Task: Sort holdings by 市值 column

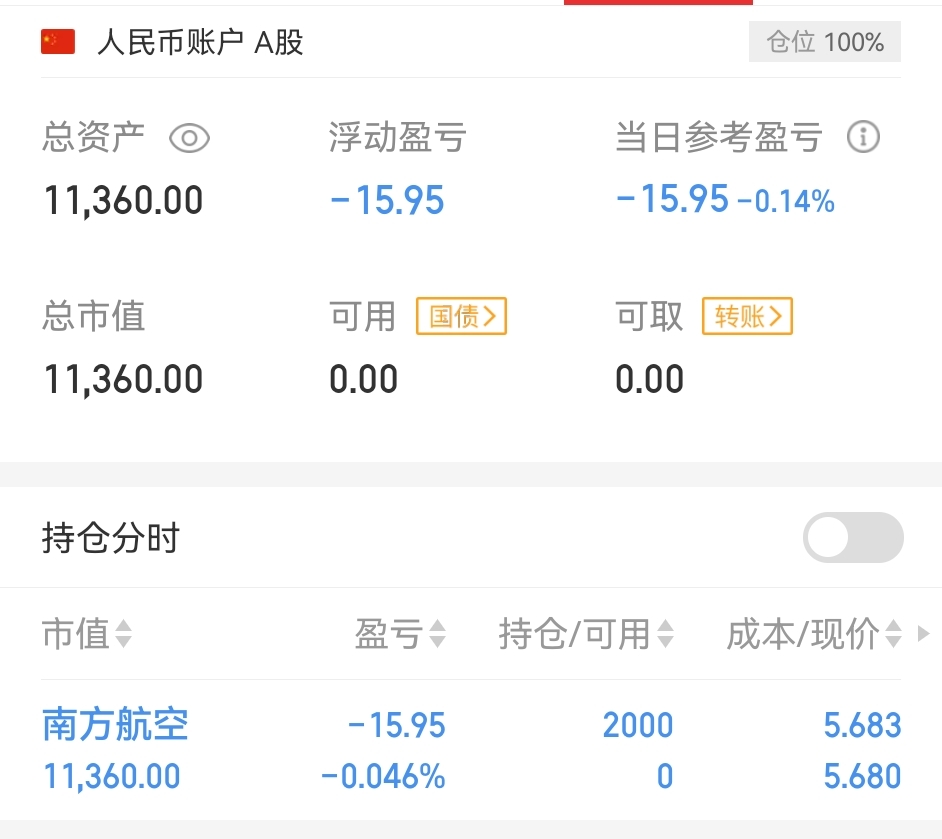Action: point(87,634)
